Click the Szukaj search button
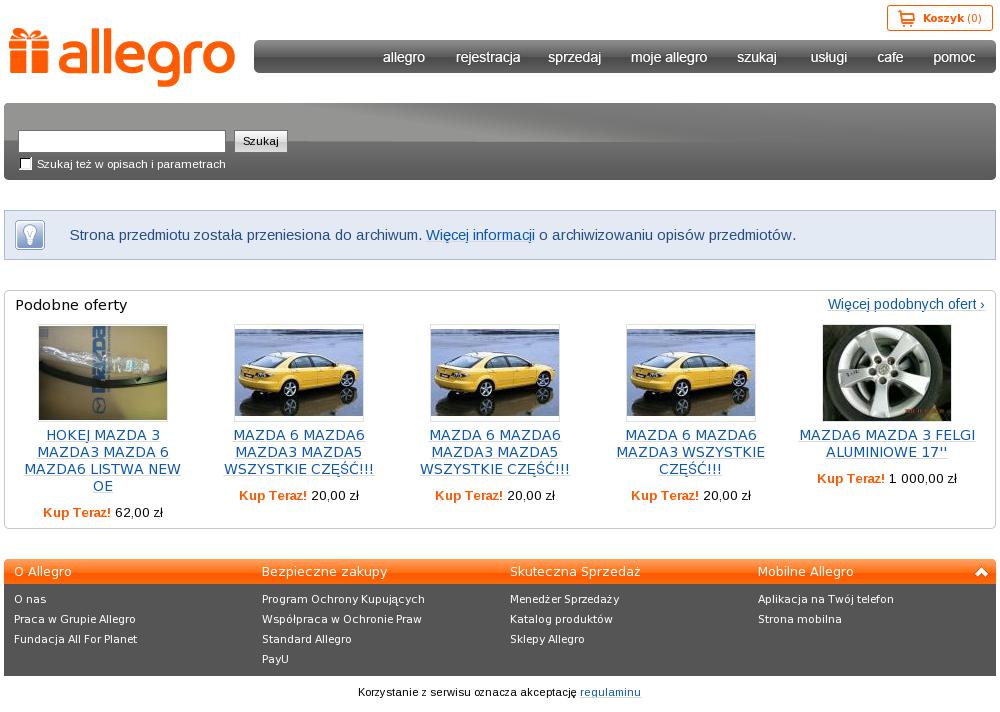Image resolution: width=1000 pixels, height=712 pixels. (x=261, y=141)
